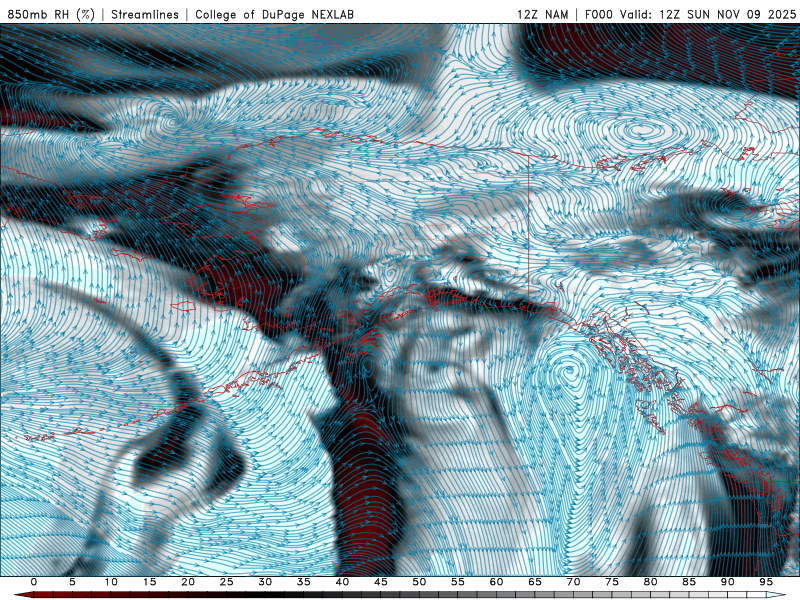Select the '95' value on the legend
The image size is (800, 600).
[766, 582]
